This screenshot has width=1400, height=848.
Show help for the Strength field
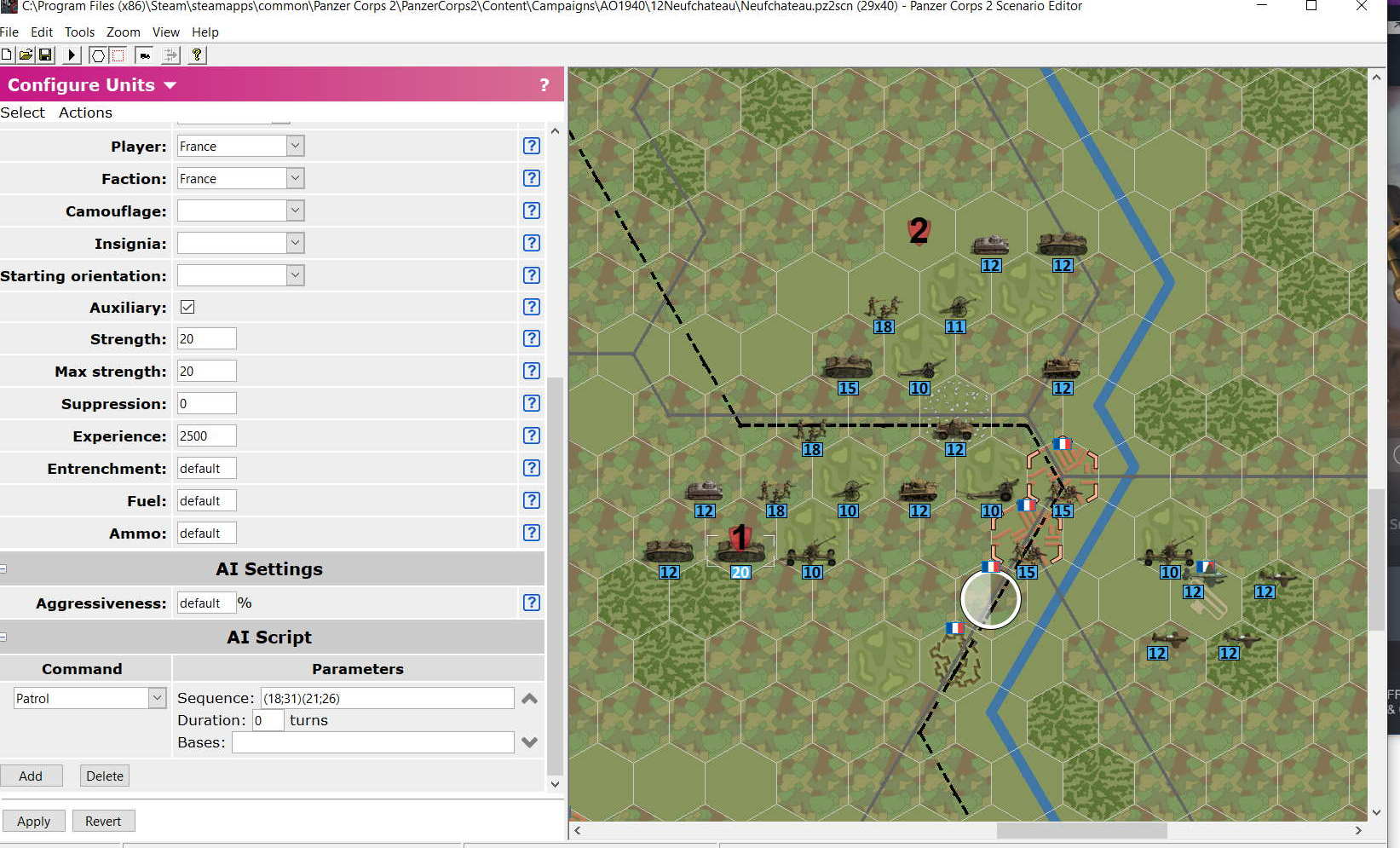[x=532, y=338]
